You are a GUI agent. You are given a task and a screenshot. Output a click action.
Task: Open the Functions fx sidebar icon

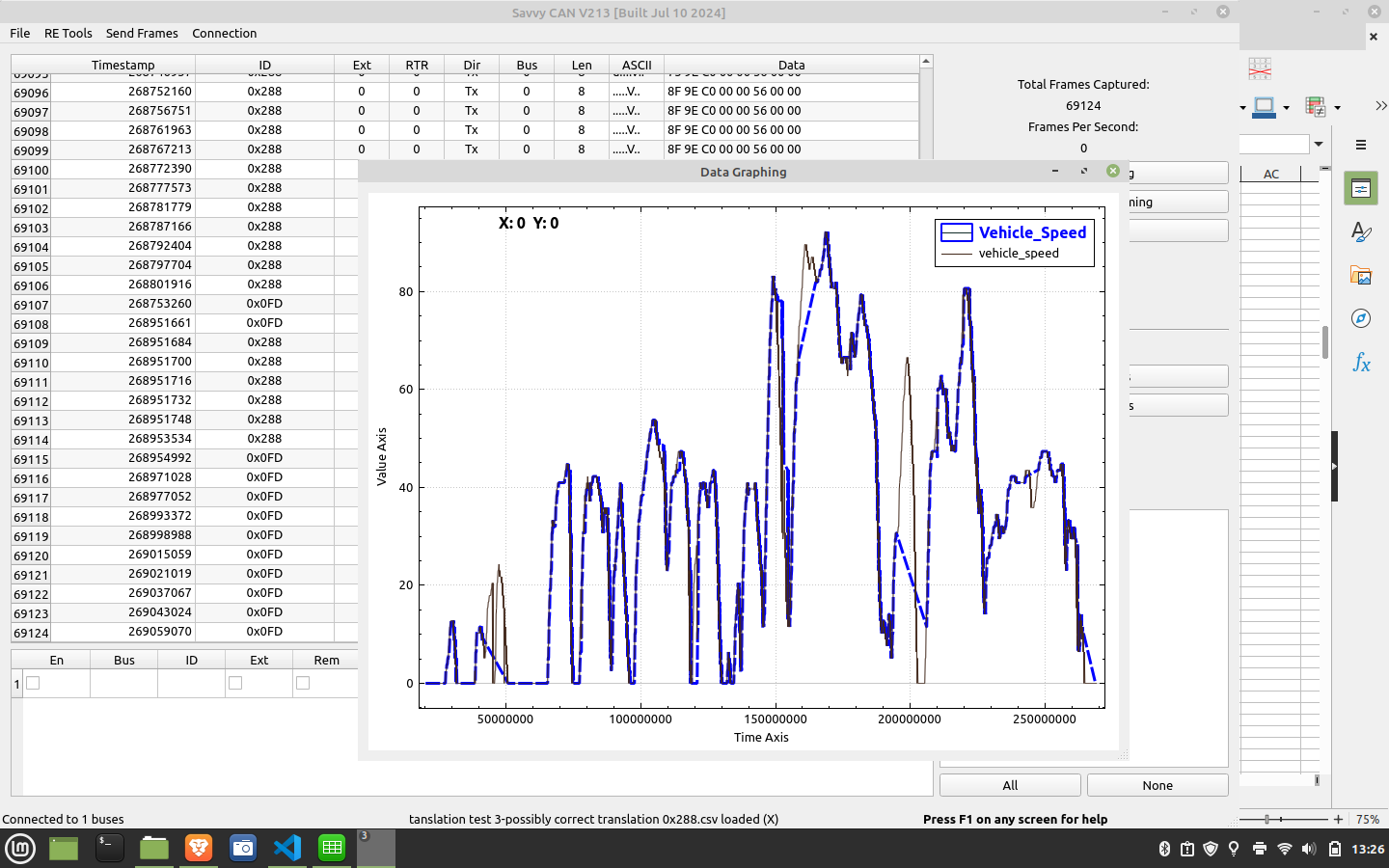tap(1361, 363)
